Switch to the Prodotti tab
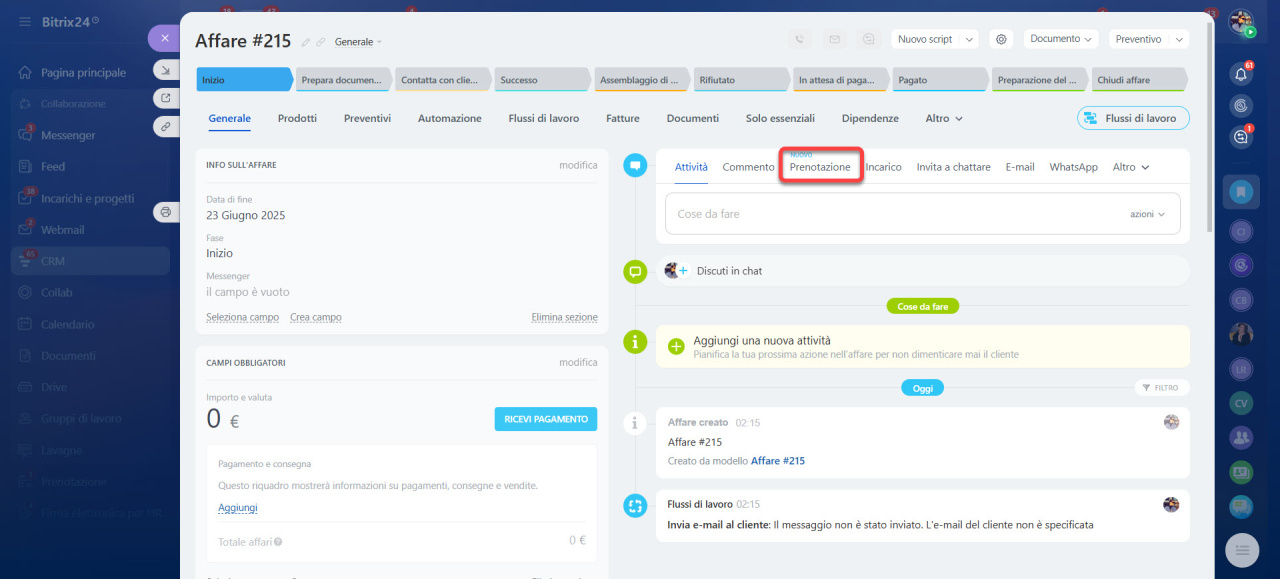 tap(297, 118)
